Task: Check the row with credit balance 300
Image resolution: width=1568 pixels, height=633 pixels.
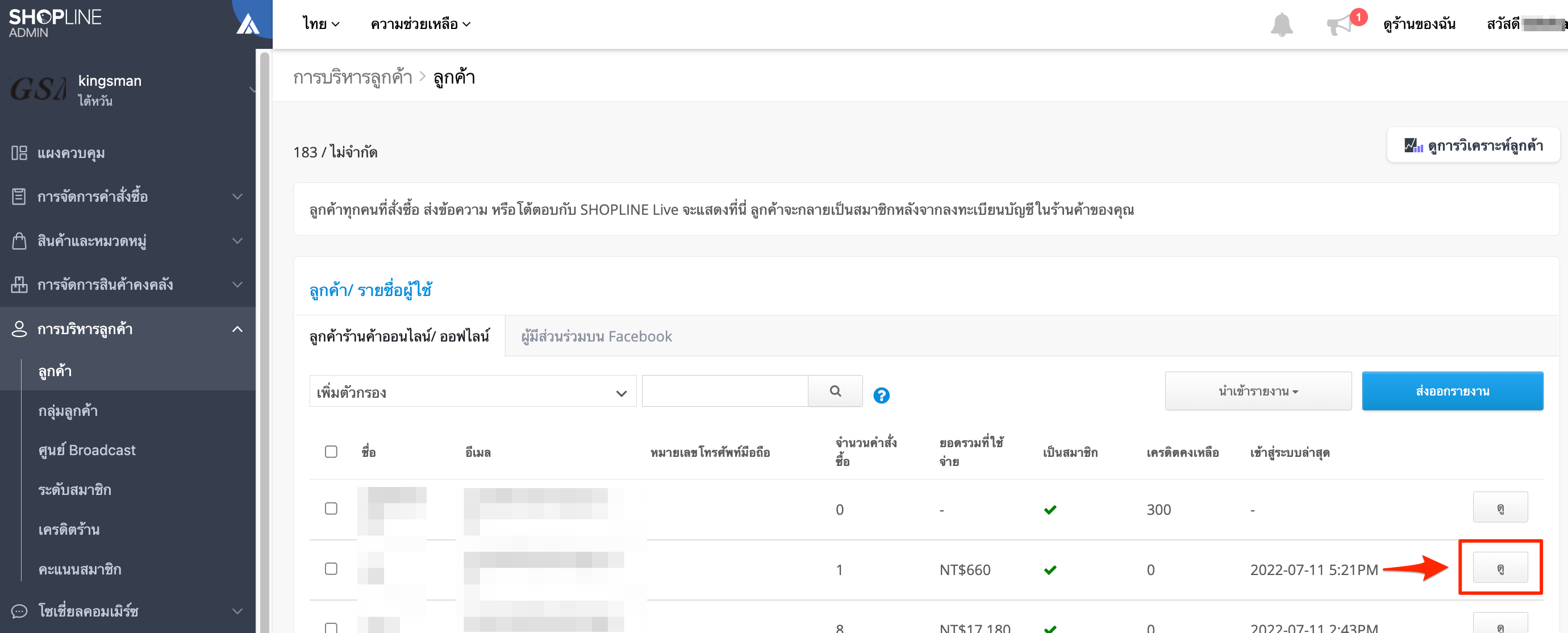Action: click(331, 508)
